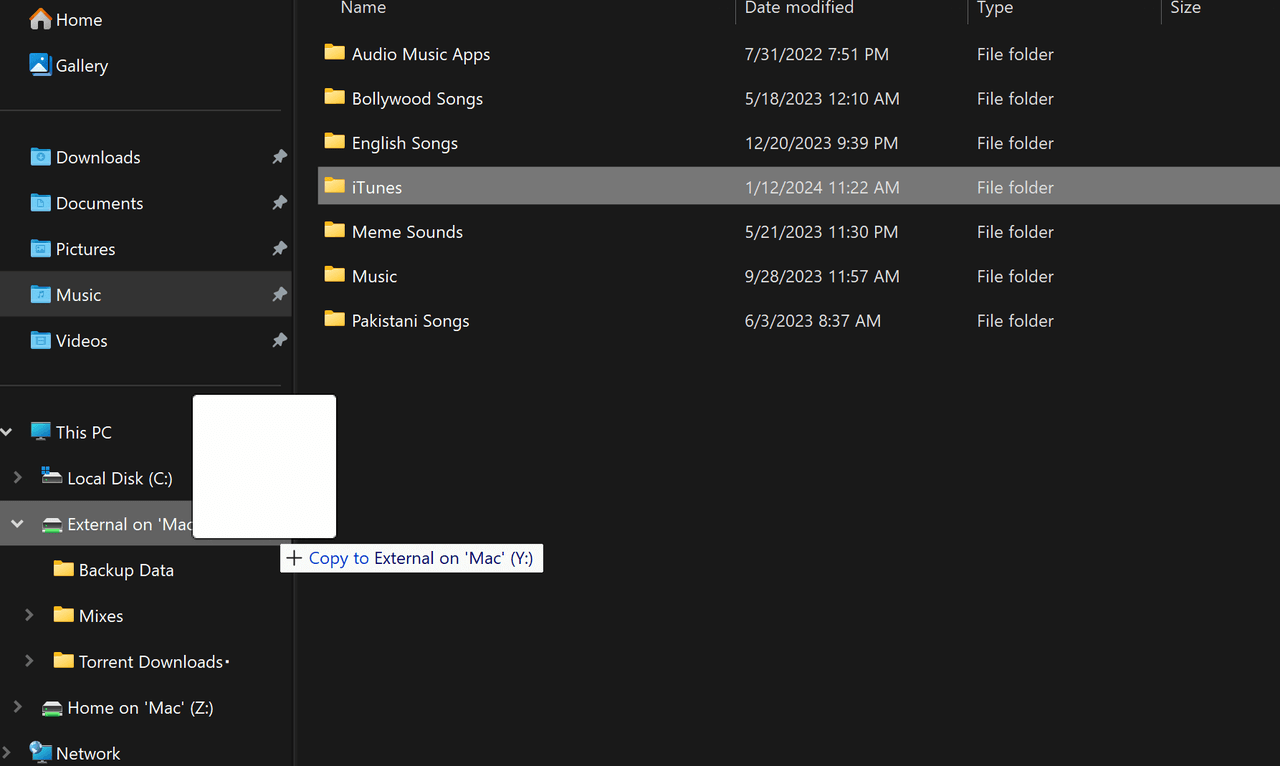1280x766 pixels.
Task: Collapse the This PC tree node
Action: (7, 432)
